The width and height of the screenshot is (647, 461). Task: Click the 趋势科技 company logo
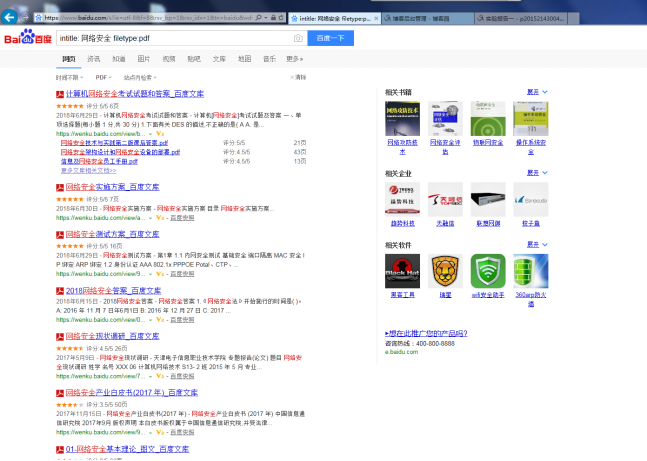(x=402, y=199)
